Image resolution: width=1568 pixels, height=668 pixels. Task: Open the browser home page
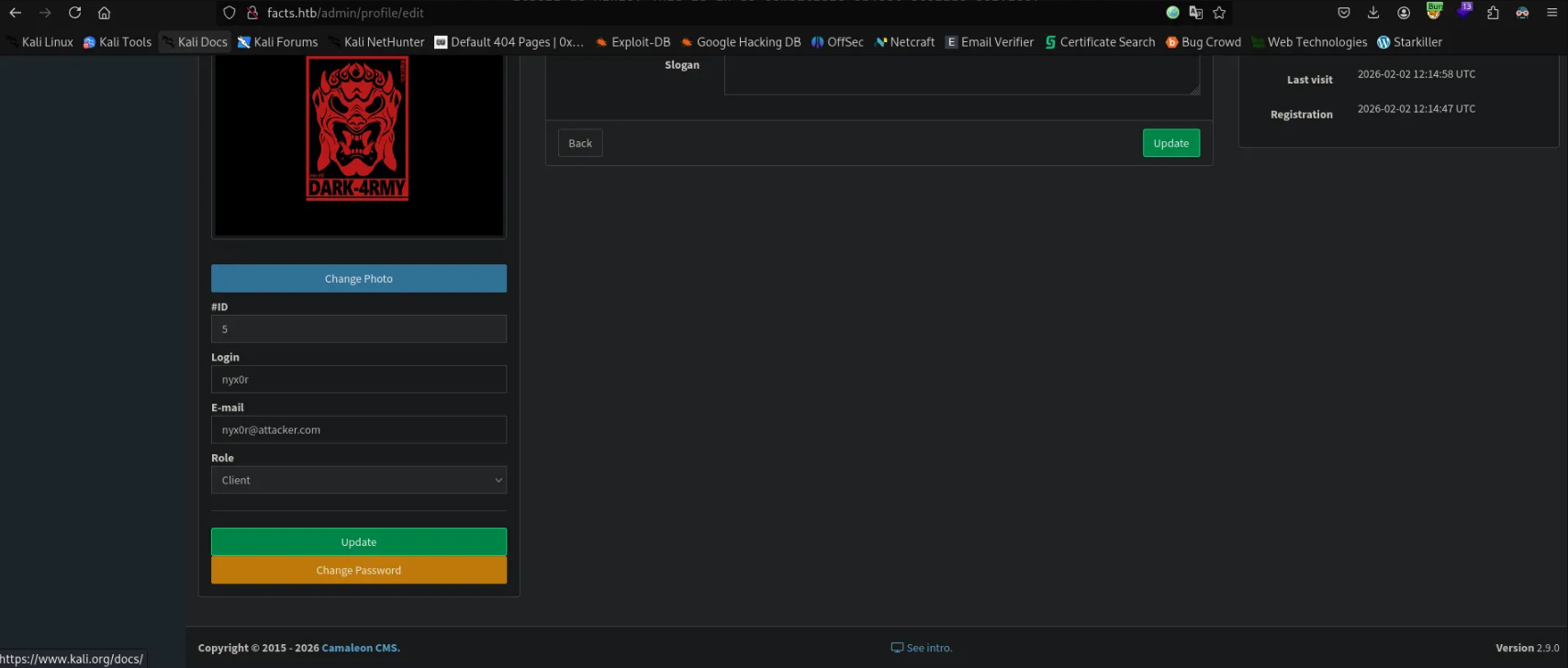[105, 13]
